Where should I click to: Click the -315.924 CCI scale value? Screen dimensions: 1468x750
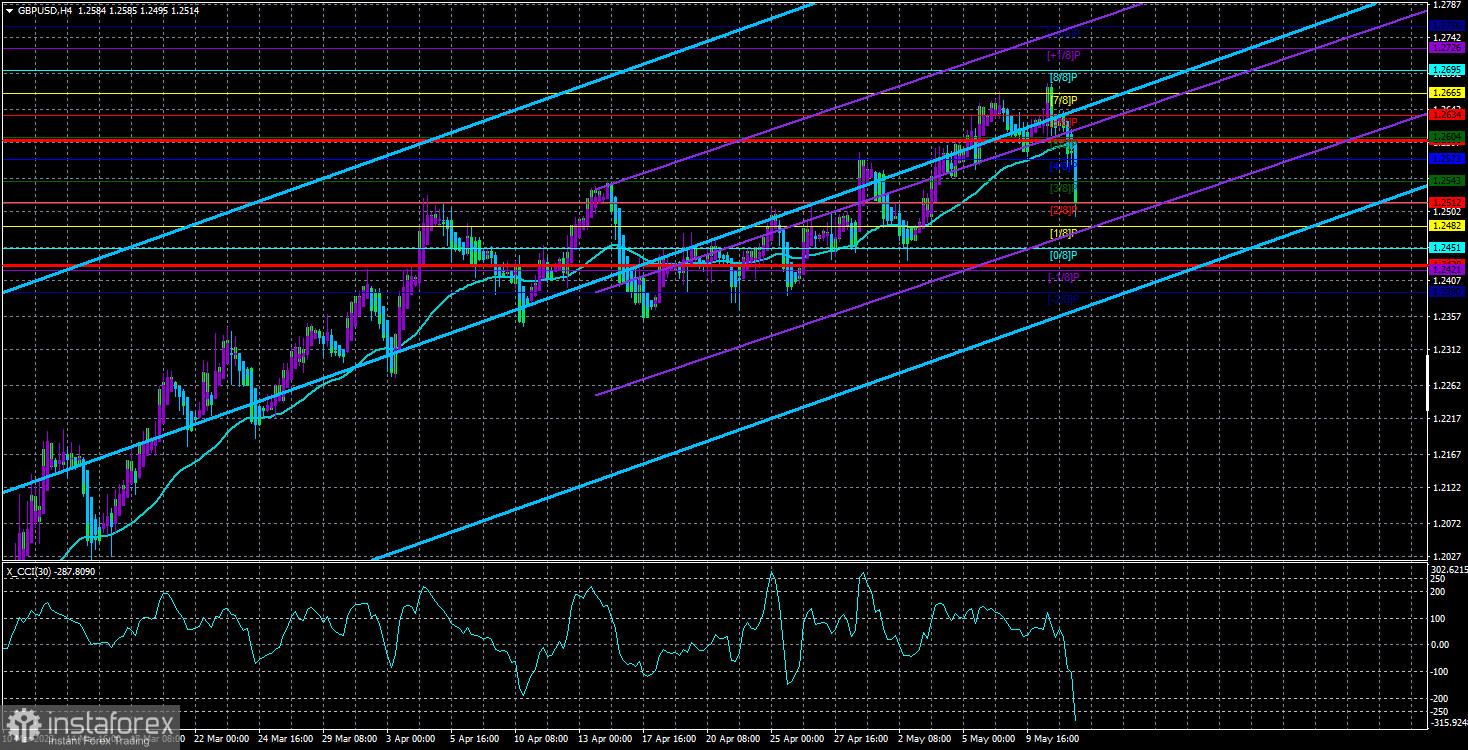click(1448, 721)
